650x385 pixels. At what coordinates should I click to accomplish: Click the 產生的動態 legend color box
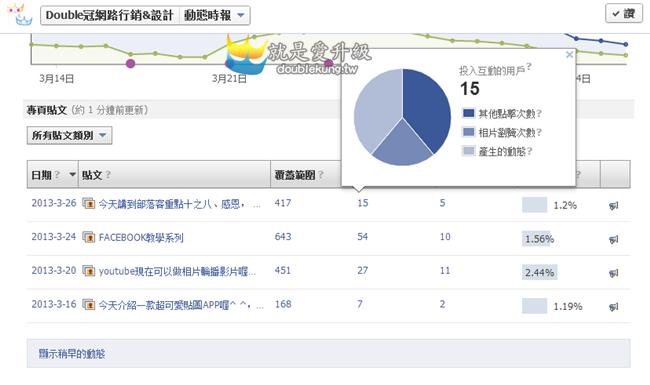468,151
